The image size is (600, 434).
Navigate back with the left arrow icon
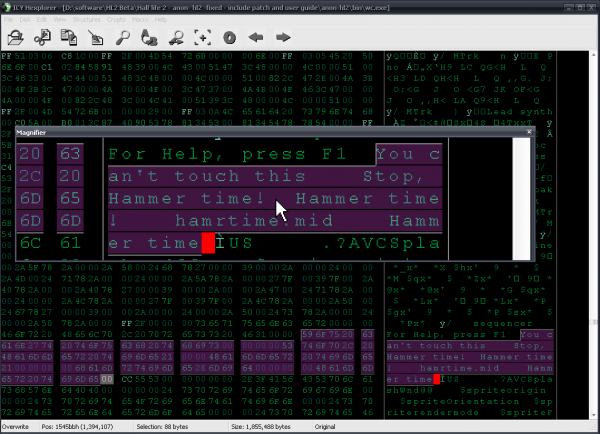[x=256, y=38]
